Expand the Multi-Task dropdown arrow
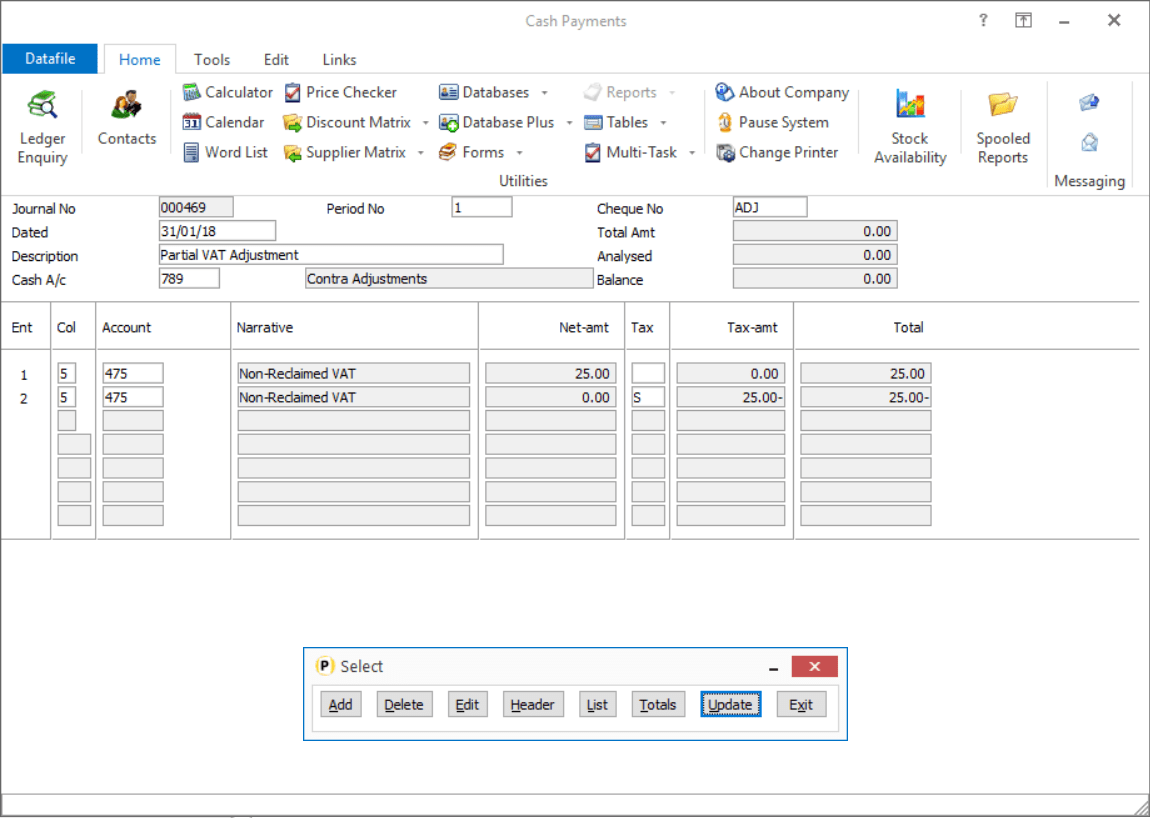 692,153
